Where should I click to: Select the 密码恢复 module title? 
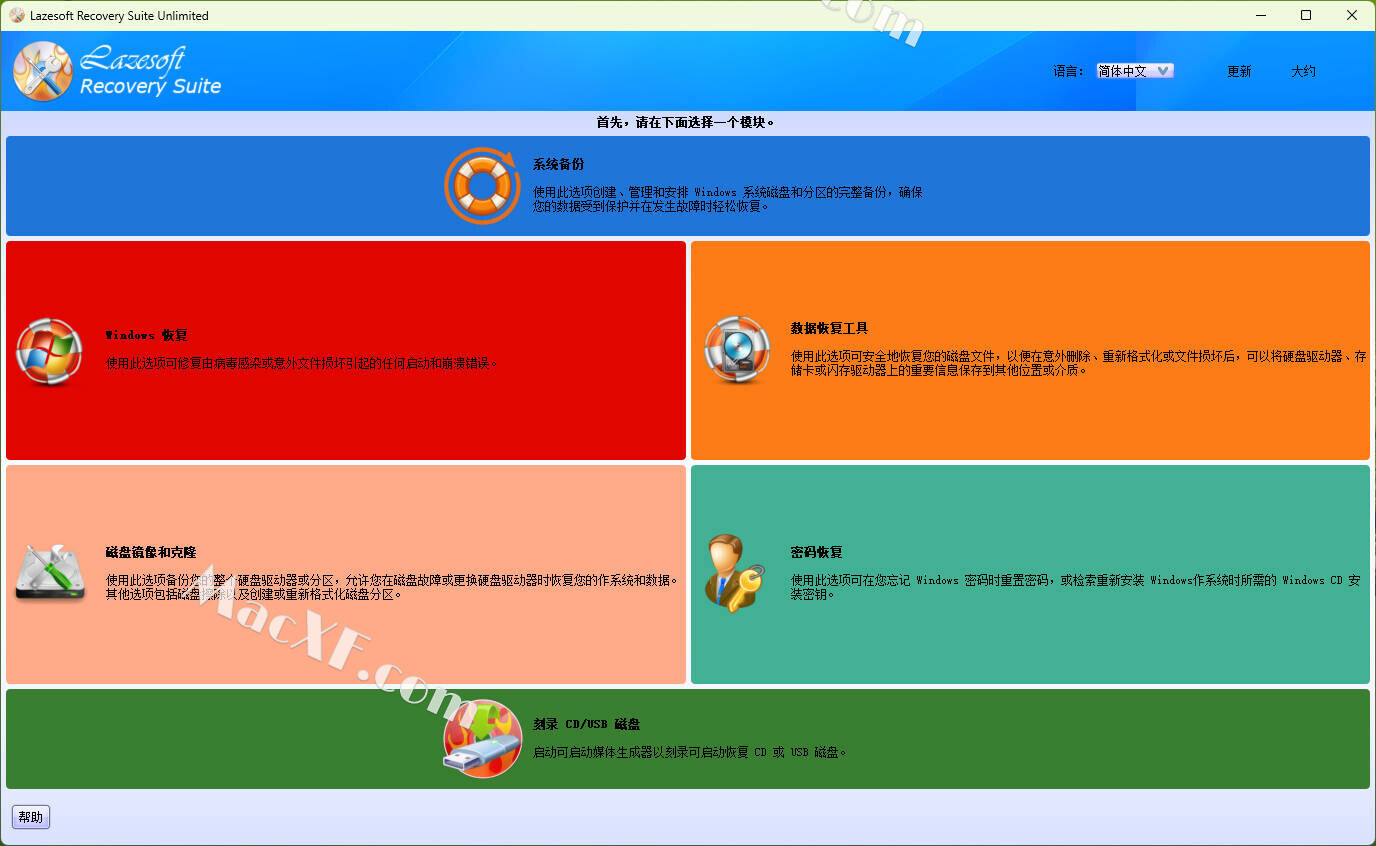[816, 552]
